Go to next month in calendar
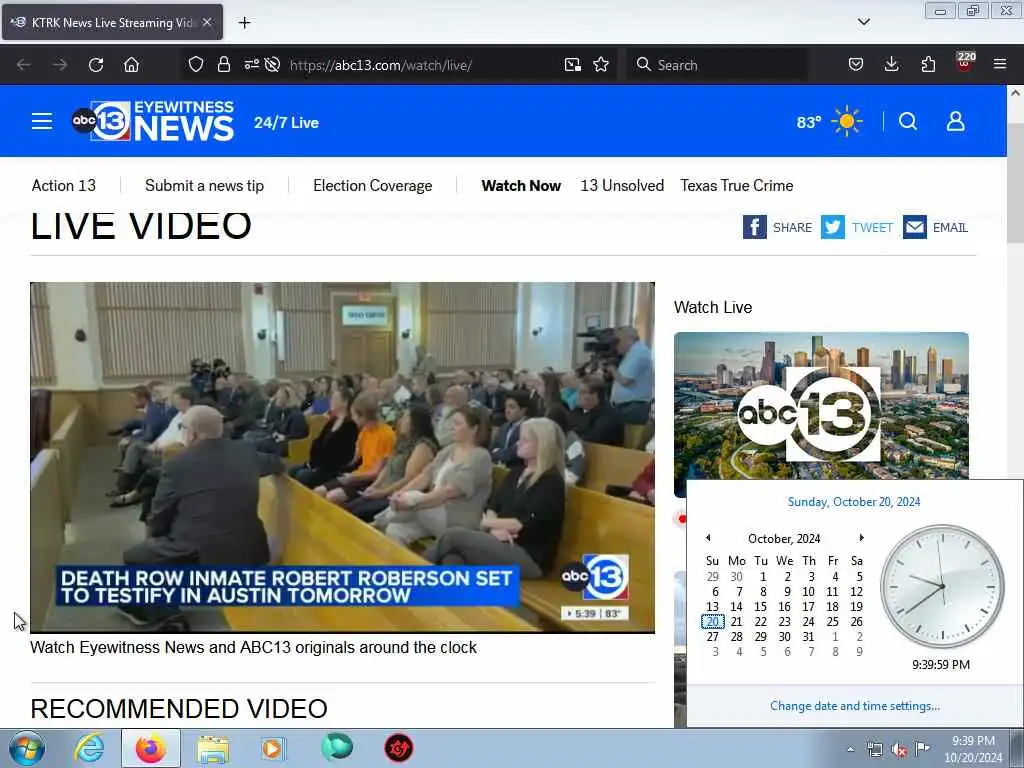The height and width of the screenshot is (768, 1024). tap(861, 537)
